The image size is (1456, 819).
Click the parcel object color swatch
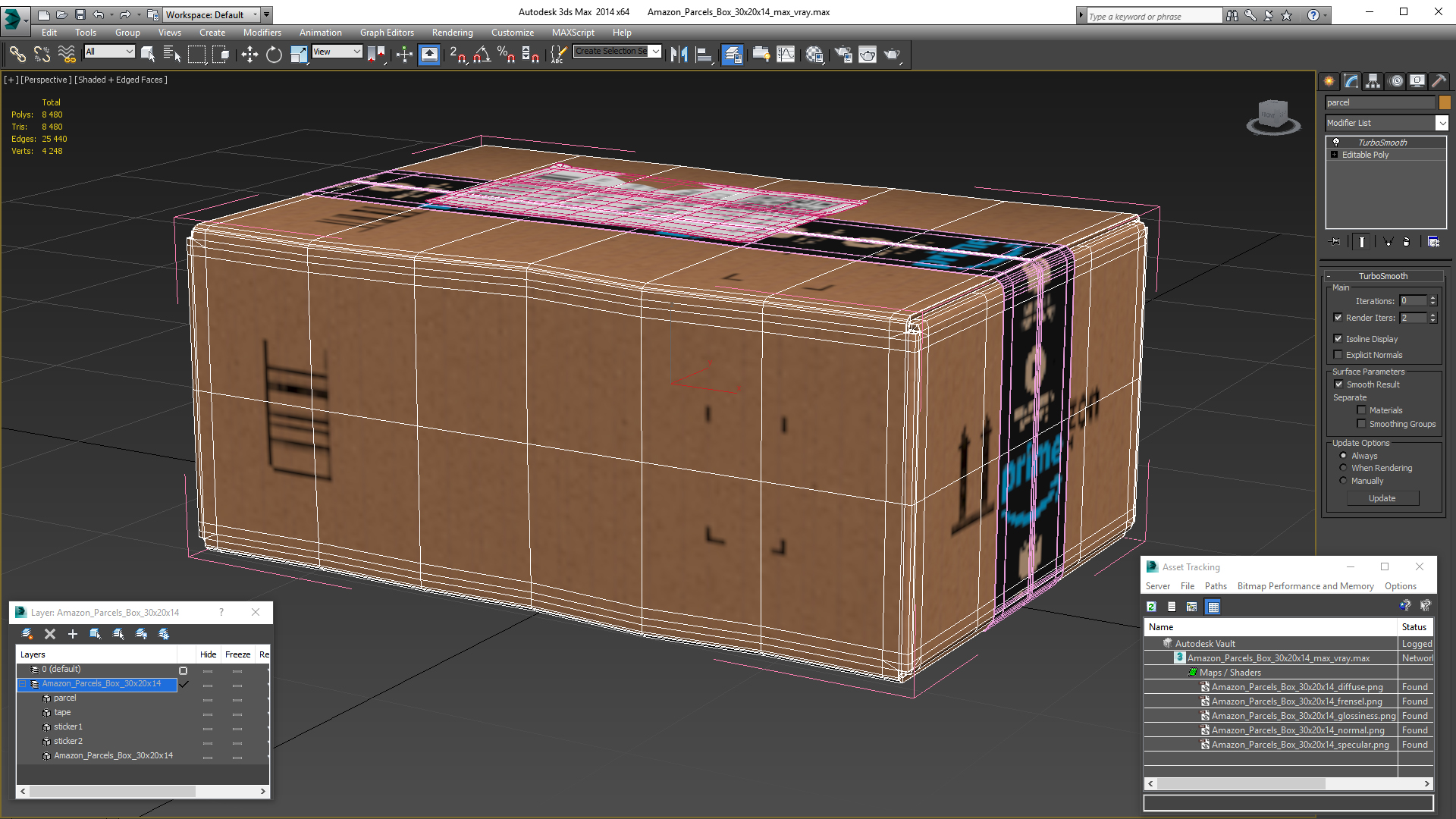[x=1445, y=102]
